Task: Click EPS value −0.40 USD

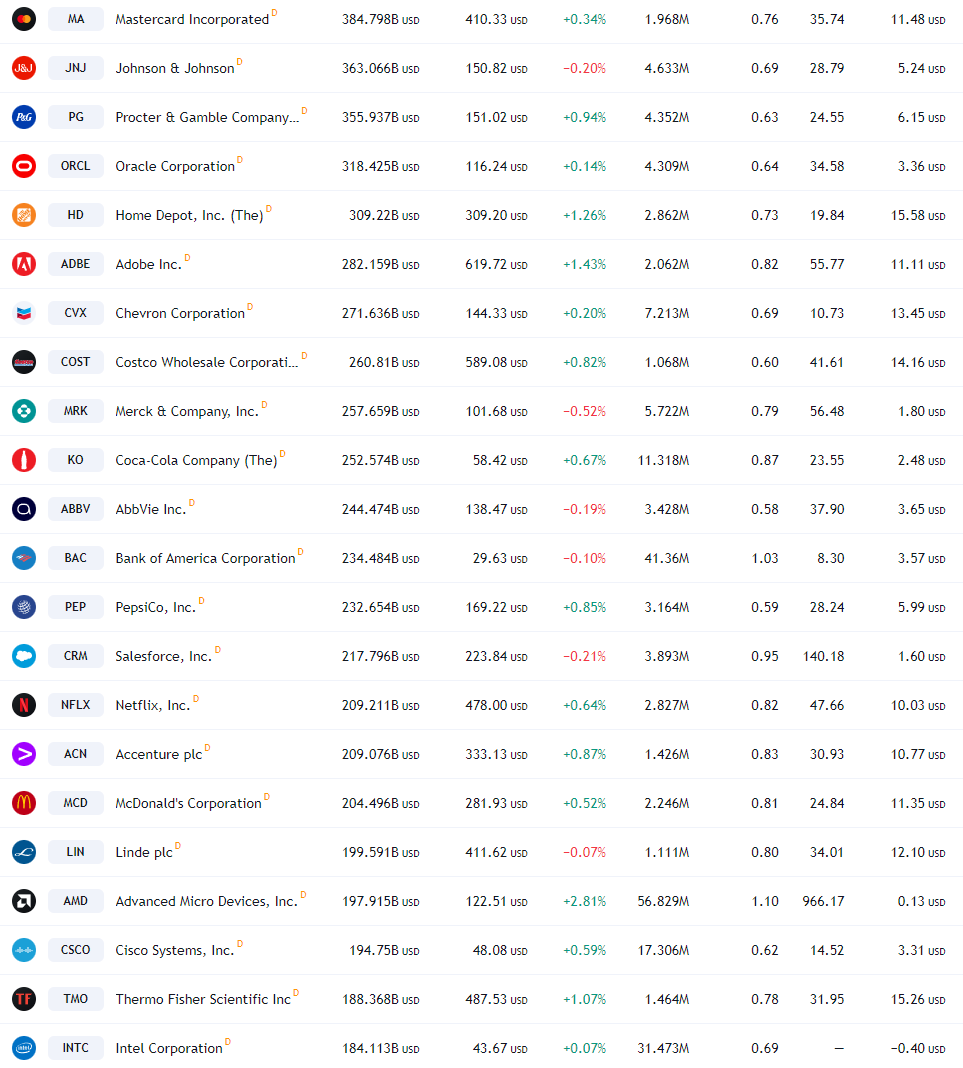Action: [918, 1050]
